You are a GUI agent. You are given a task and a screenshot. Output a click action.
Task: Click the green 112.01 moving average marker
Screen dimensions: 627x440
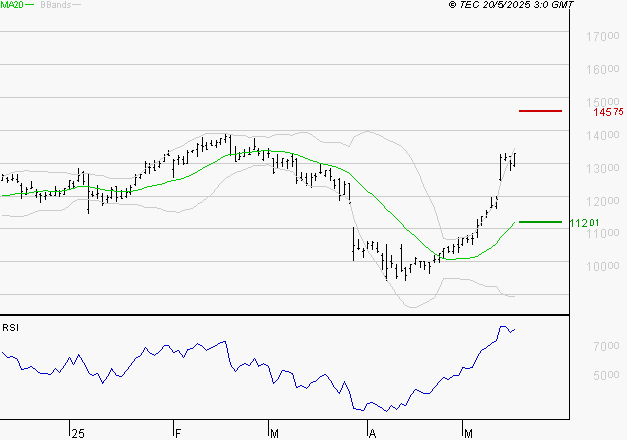(x=541, y=222)
